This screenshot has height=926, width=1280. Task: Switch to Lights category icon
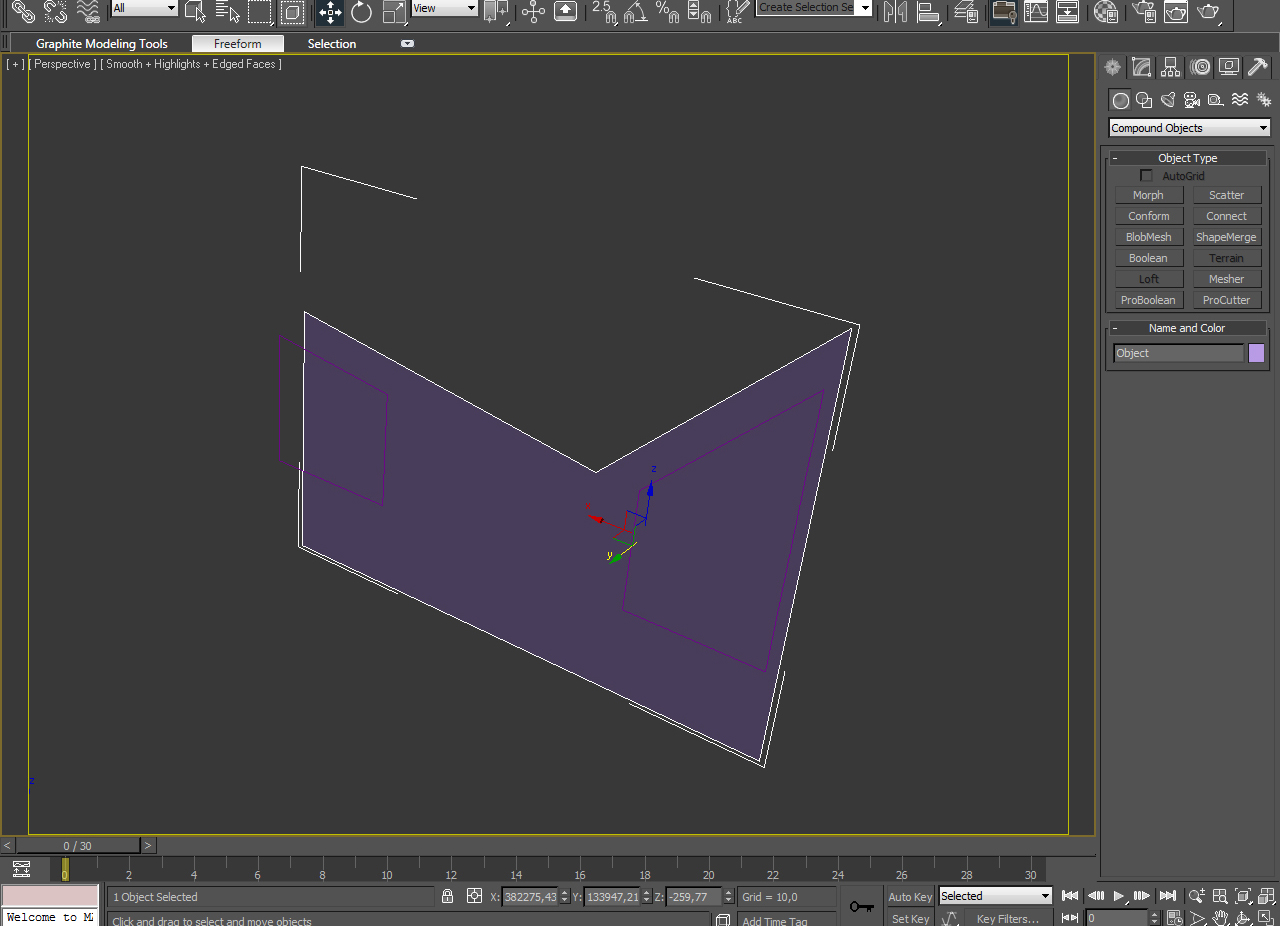point(1168,100)
